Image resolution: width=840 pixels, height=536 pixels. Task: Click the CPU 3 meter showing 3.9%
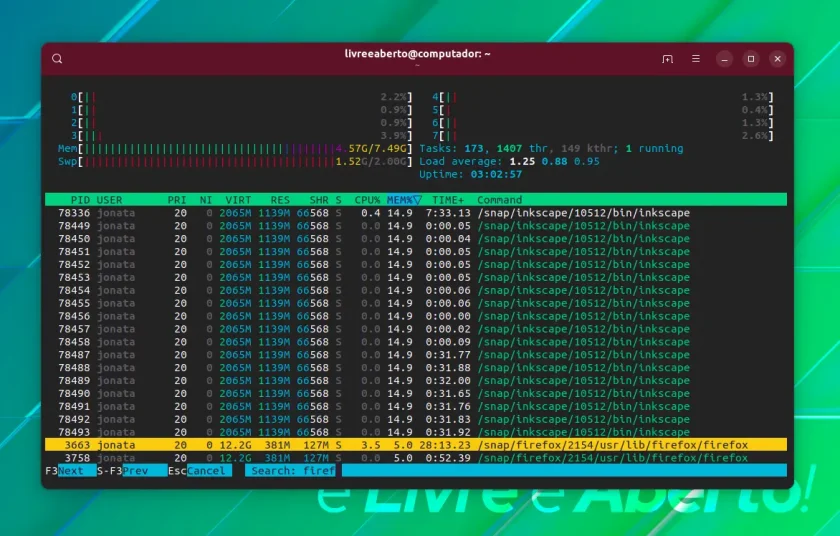(242, 135)
